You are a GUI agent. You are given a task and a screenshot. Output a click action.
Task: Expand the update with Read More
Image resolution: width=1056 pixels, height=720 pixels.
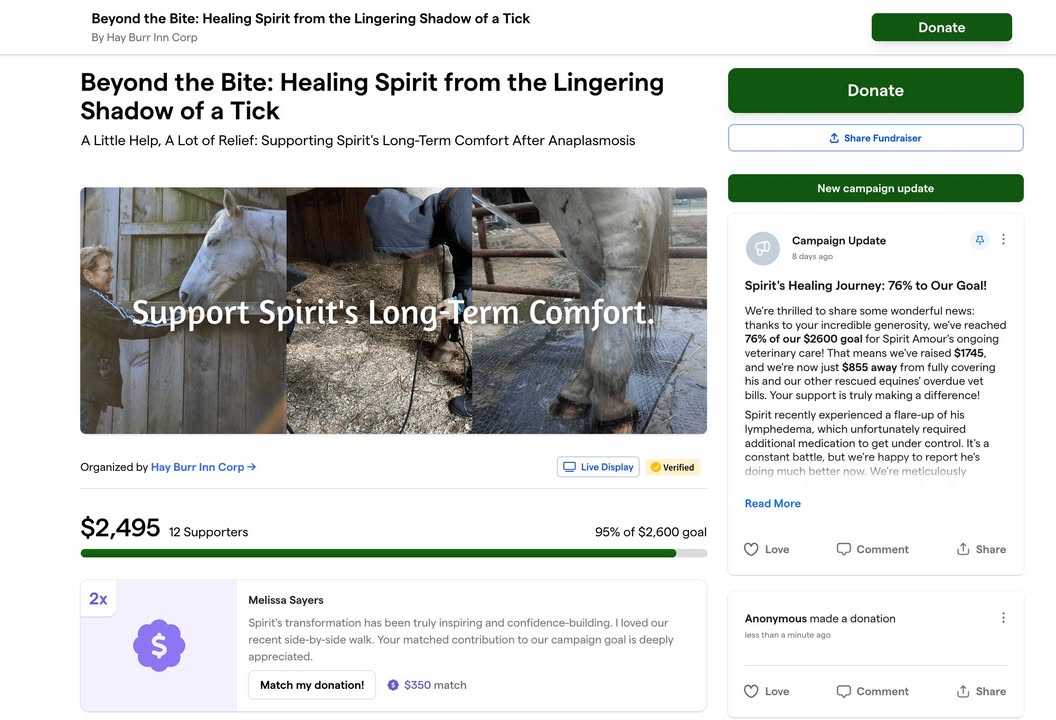coord(772,504)
